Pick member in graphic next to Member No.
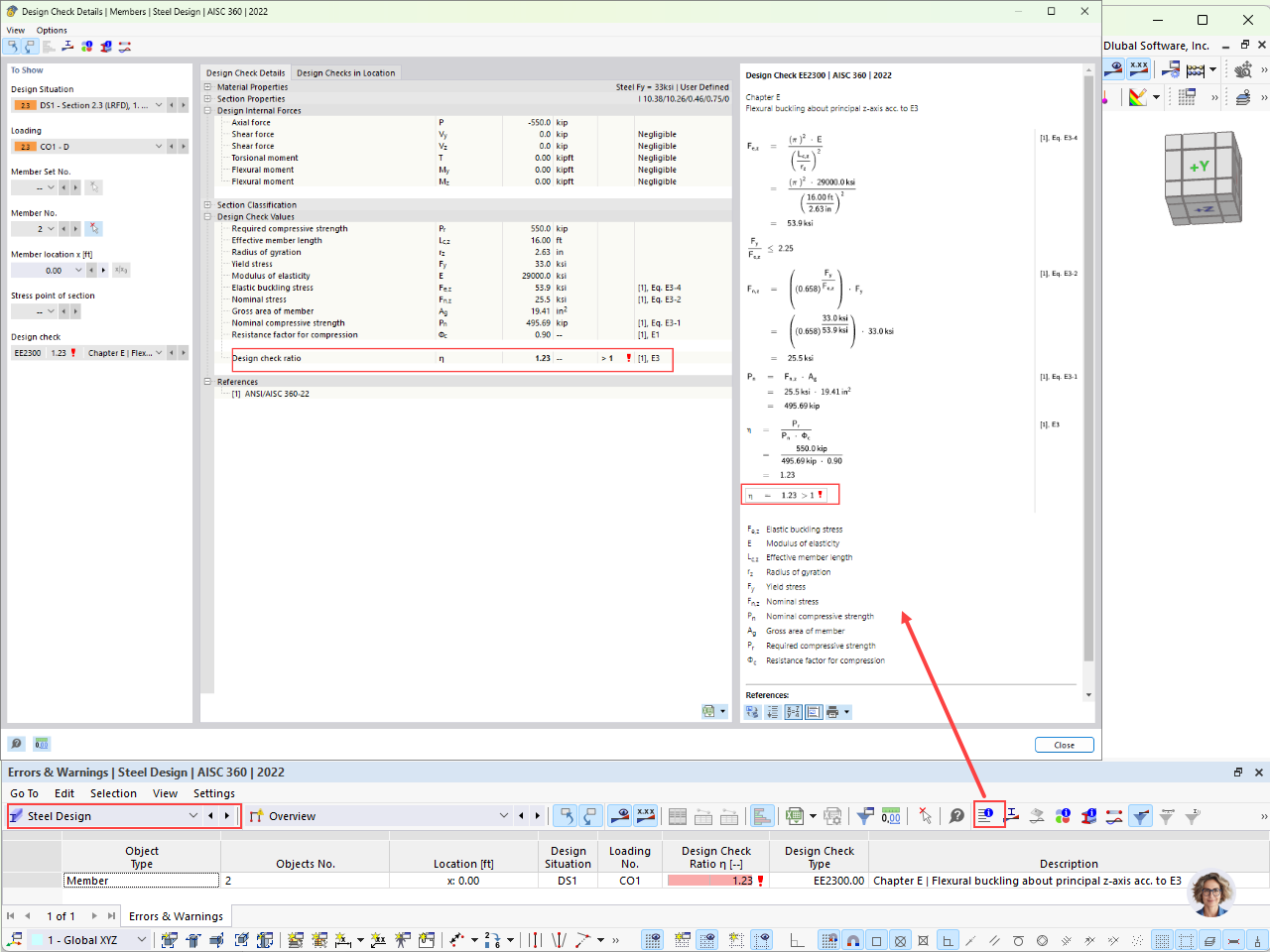The height and width of the screenshot is (952, 1270). [x=94, y=229]
